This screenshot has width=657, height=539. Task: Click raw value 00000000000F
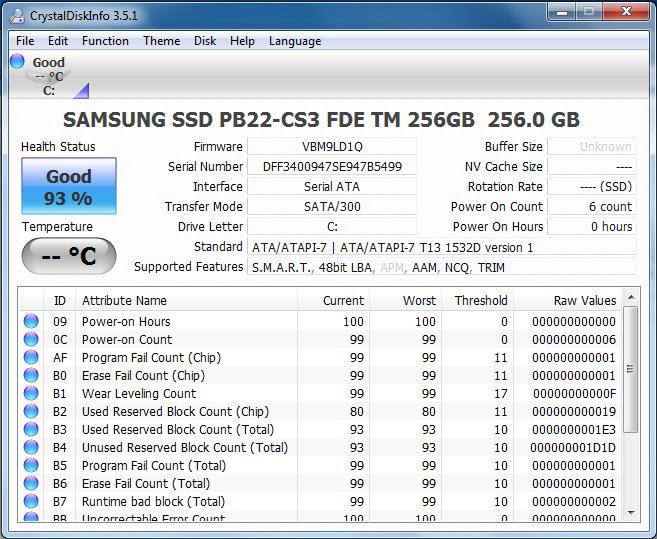click(574, 394)
